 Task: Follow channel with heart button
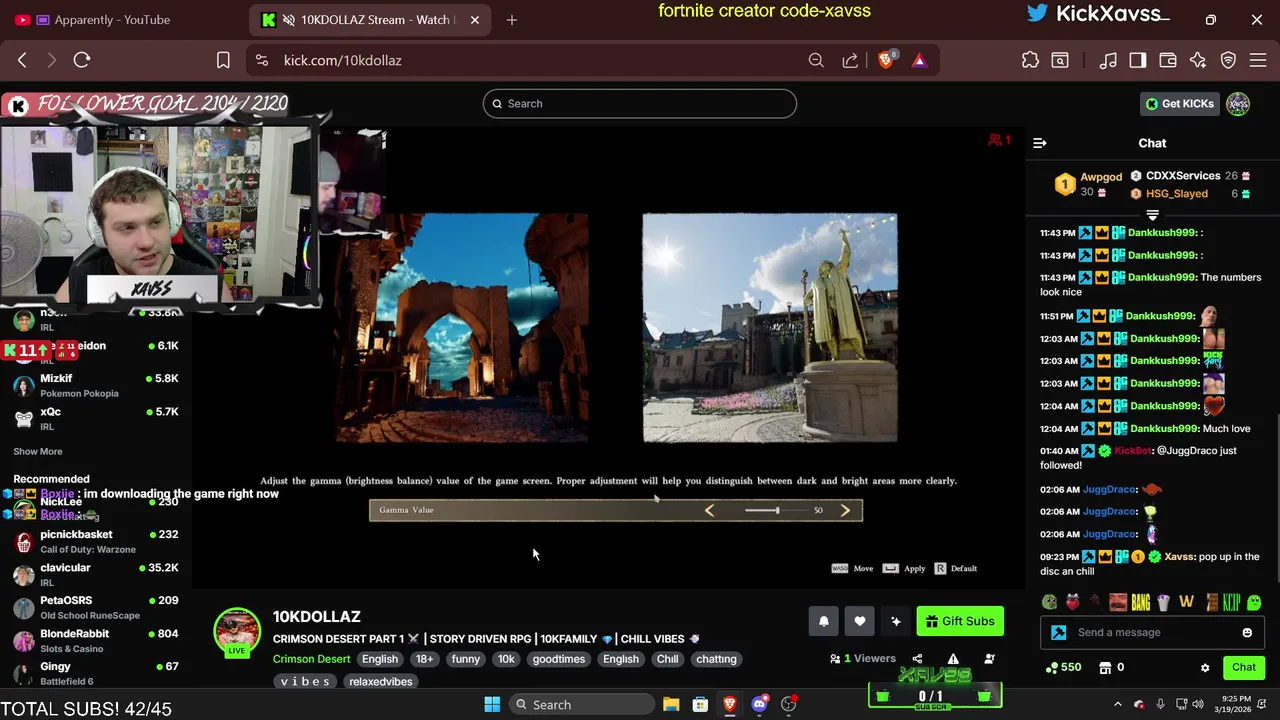coord(859,621)
